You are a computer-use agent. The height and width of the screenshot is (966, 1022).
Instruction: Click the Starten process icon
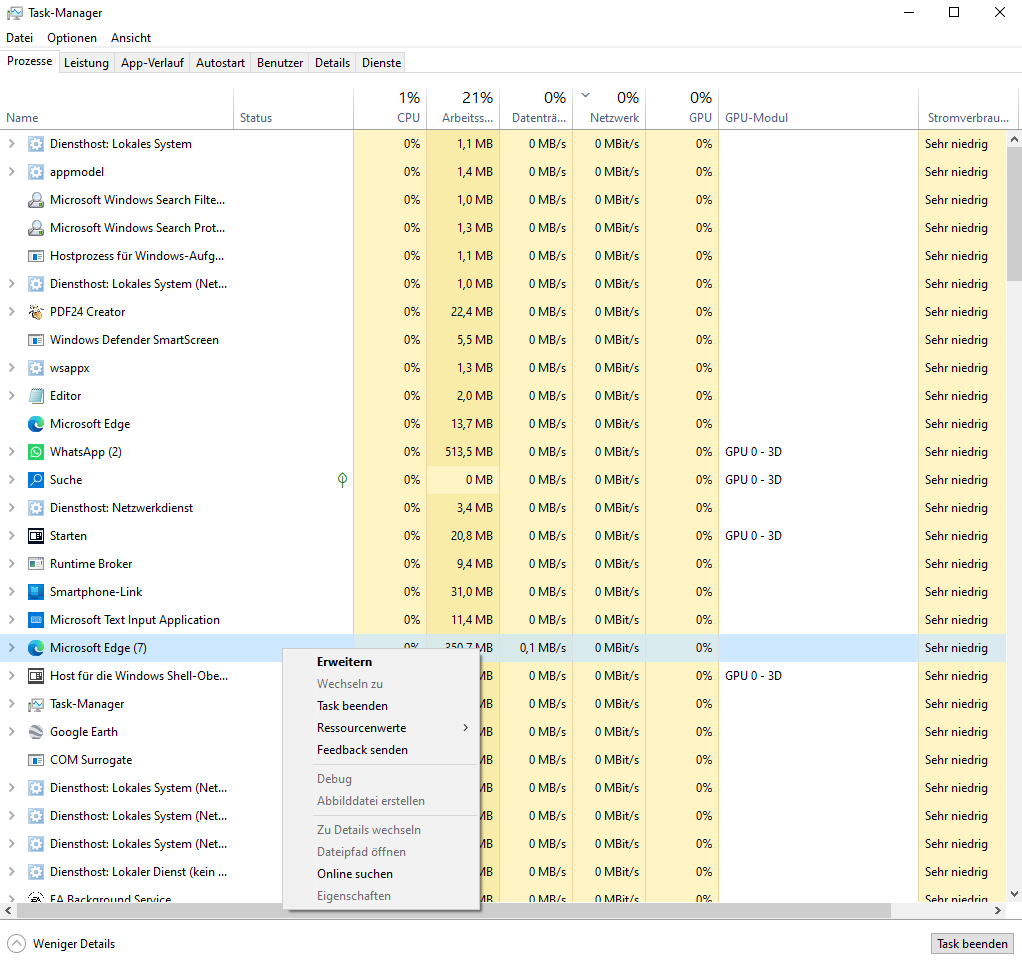point(36,536)
